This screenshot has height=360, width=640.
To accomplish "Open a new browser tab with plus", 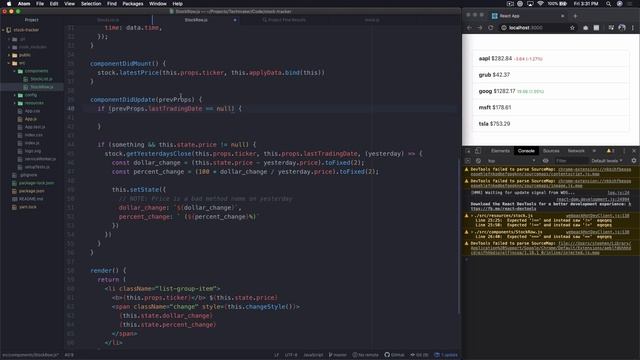I will click(x=575, y=16).
